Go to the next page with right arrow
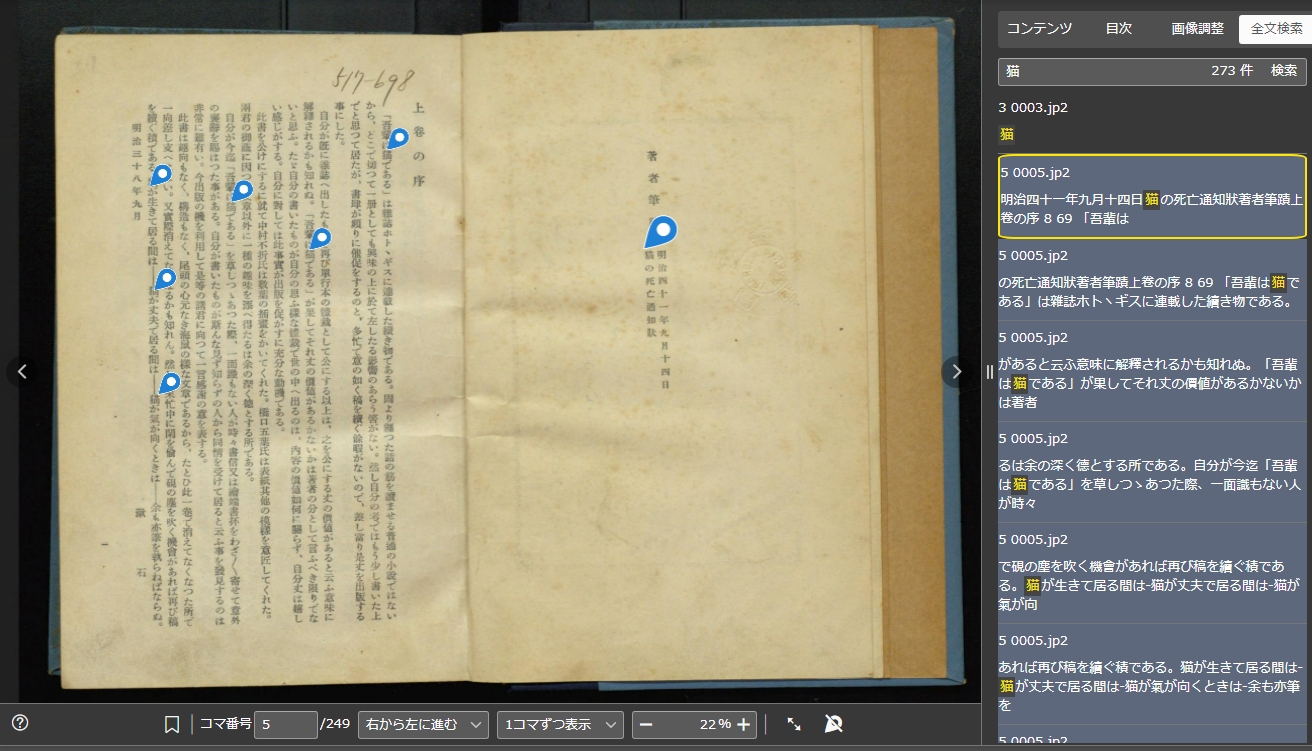Screen dimensions: 1312x751 point(957,371)
